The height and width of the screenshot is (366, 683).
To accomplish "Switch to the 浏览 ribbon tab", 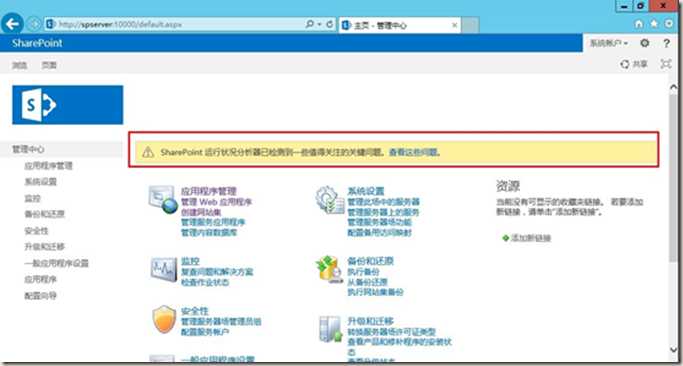I will pyautogui.click(x=20, y=65).
